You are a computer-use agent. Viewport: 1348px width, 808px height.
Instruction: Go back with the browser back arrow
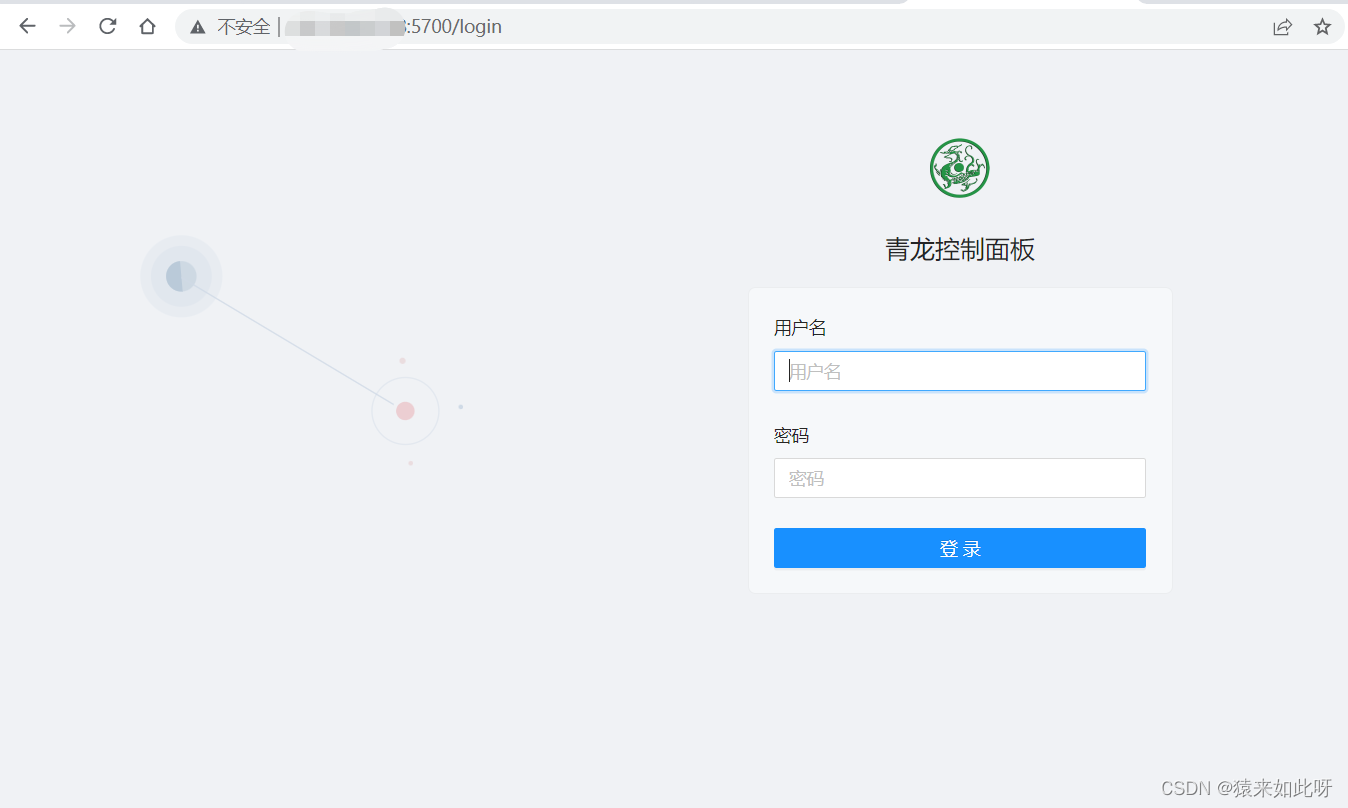(x=27, y=27)
